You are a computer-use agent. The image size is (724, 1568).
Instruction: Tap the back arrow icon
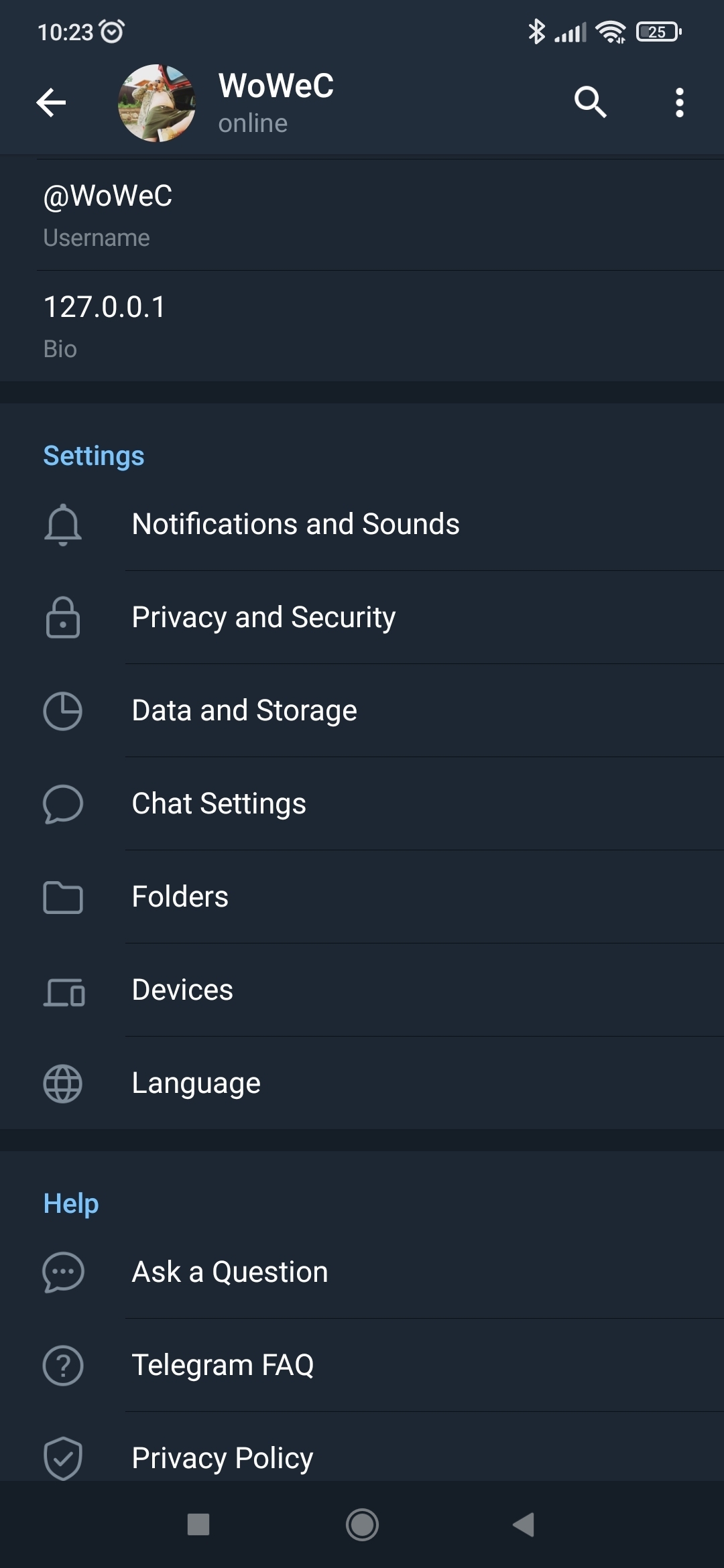coord(51,103)
